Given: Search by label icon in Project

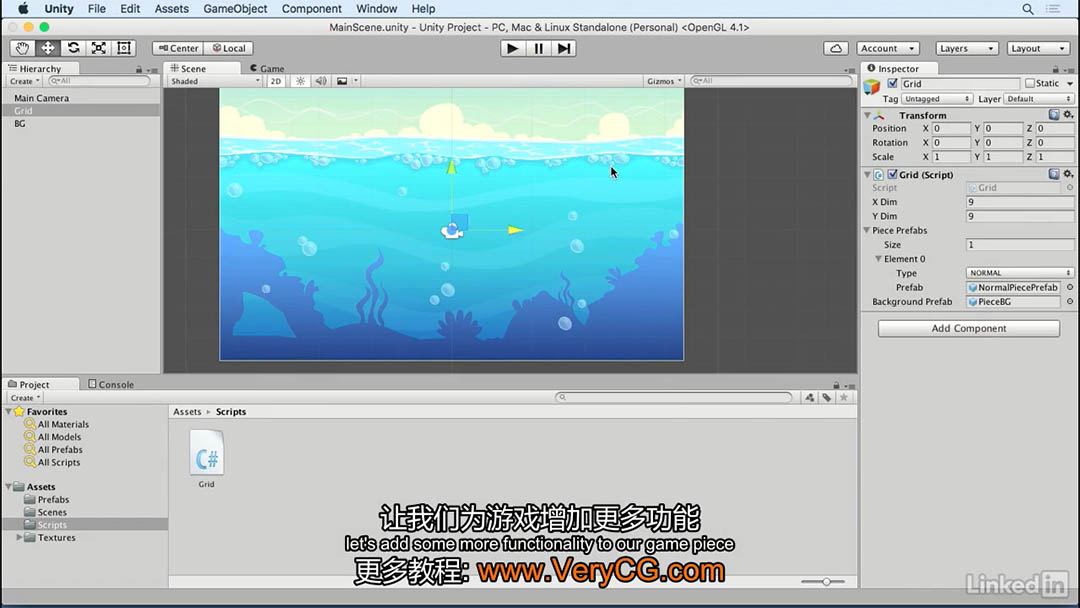Looking at the screenshot, I should [827, 397].
